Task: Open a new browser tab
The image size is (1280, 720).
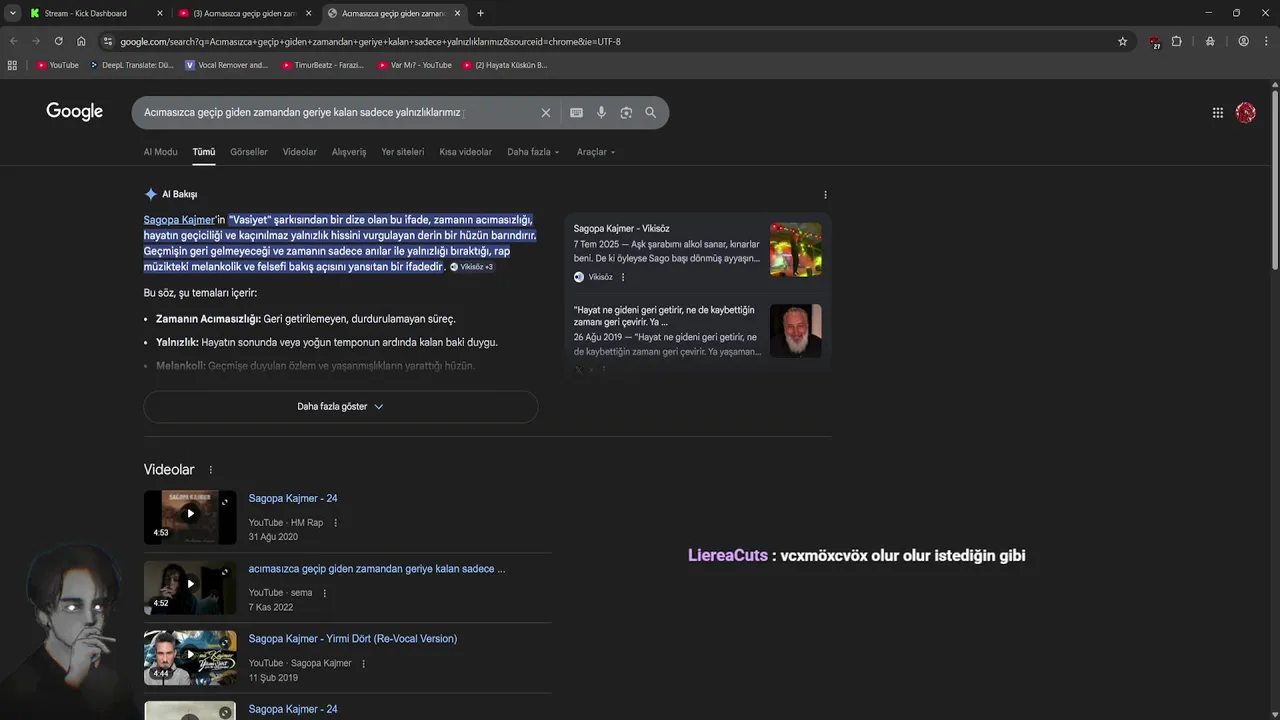Action: tap(480, 13)
